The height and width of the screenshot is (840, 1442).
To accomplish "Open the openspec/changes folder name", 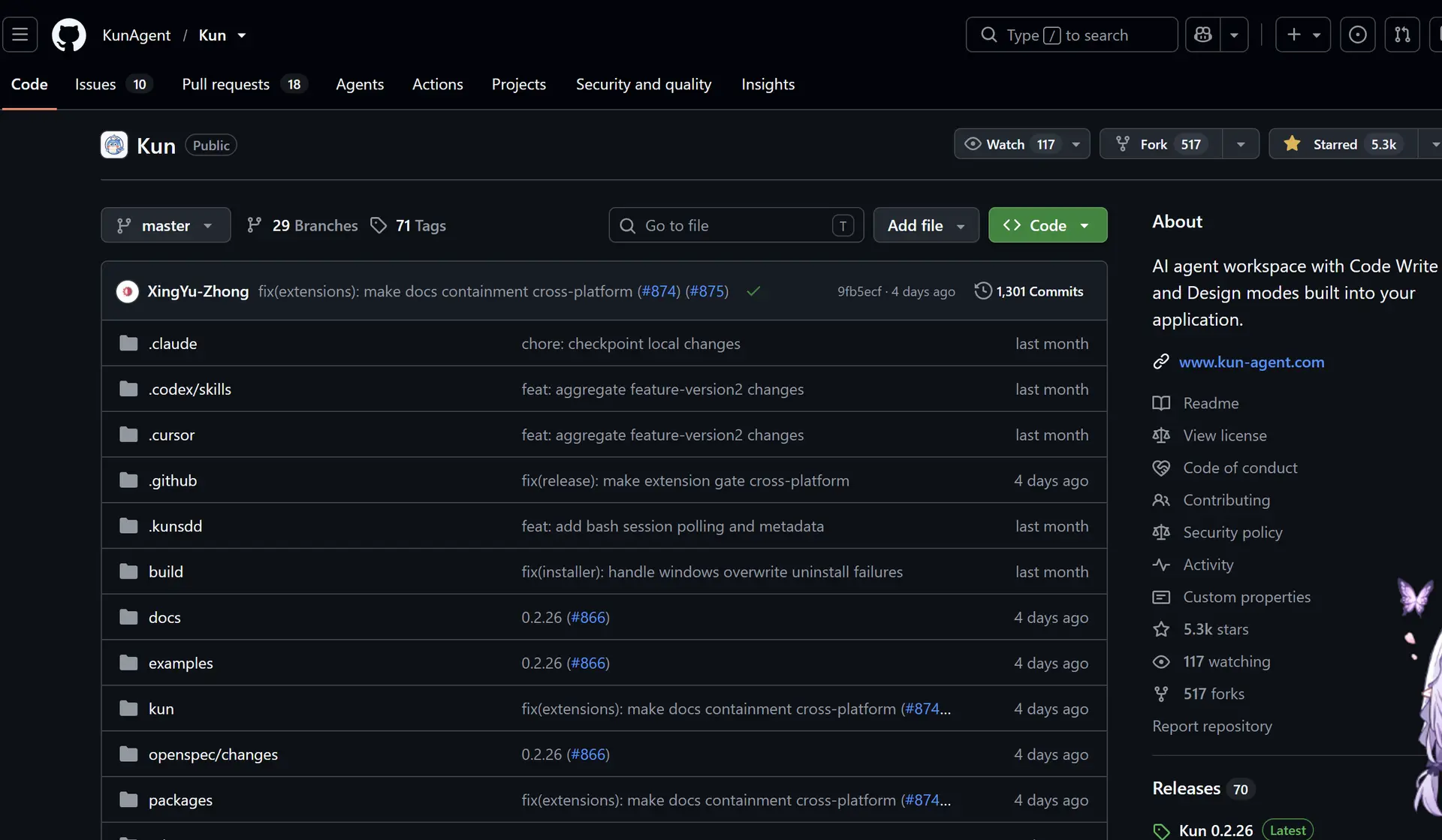I will 213,754.
